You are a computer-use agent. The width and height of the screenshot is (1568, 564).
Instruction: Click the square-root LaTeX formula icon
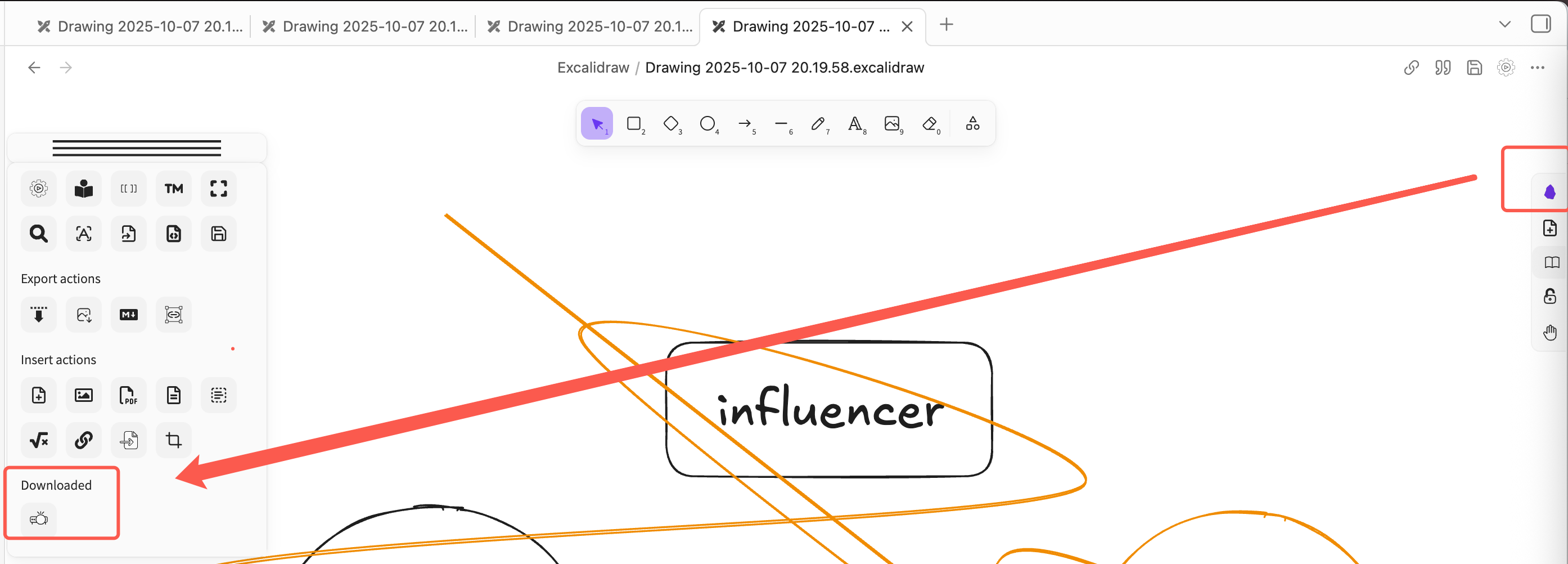point(38,440)
